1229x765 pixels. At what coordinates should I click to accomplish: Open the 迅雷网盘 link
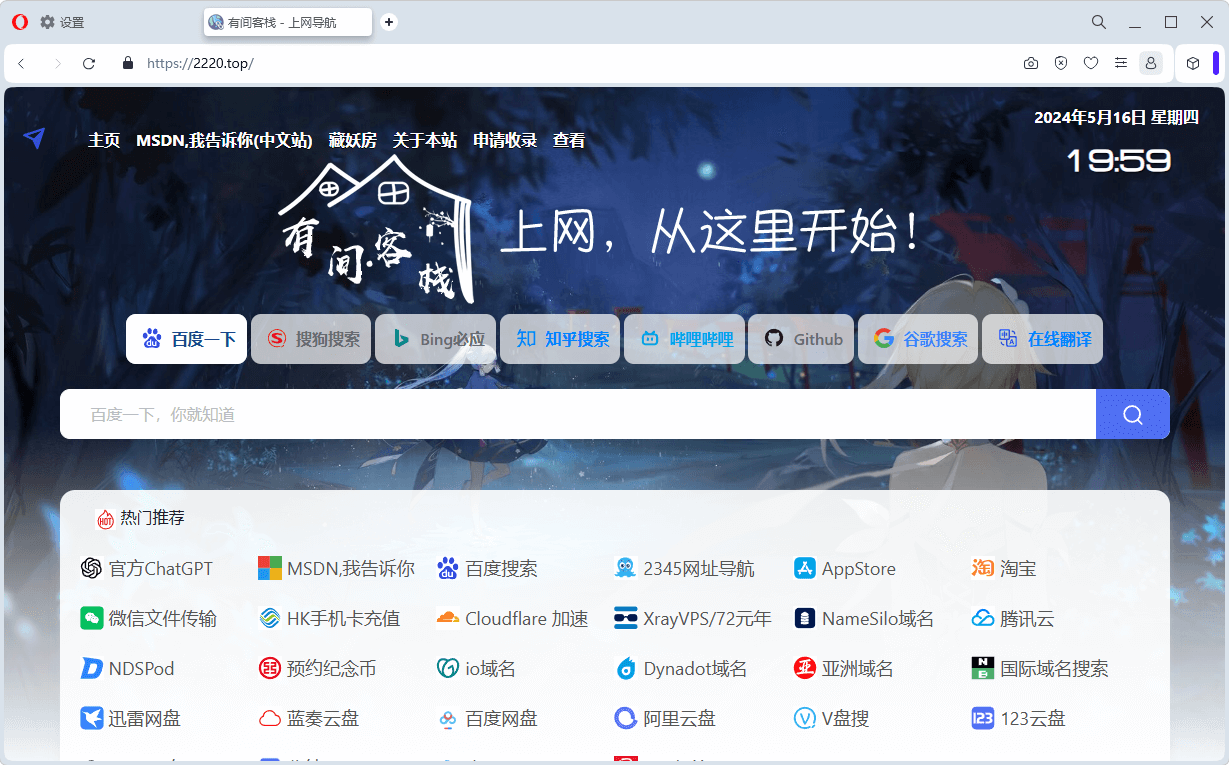point(130,718)
